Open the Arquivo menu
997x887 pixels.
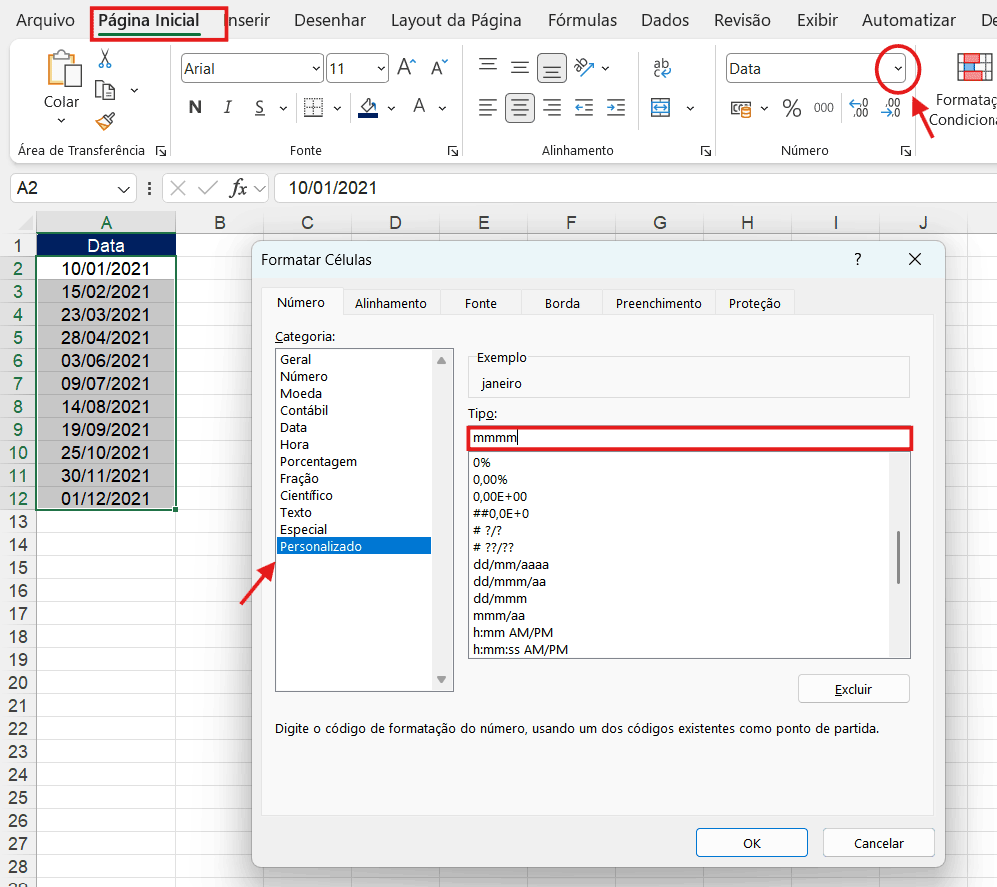tap(45, 20)
